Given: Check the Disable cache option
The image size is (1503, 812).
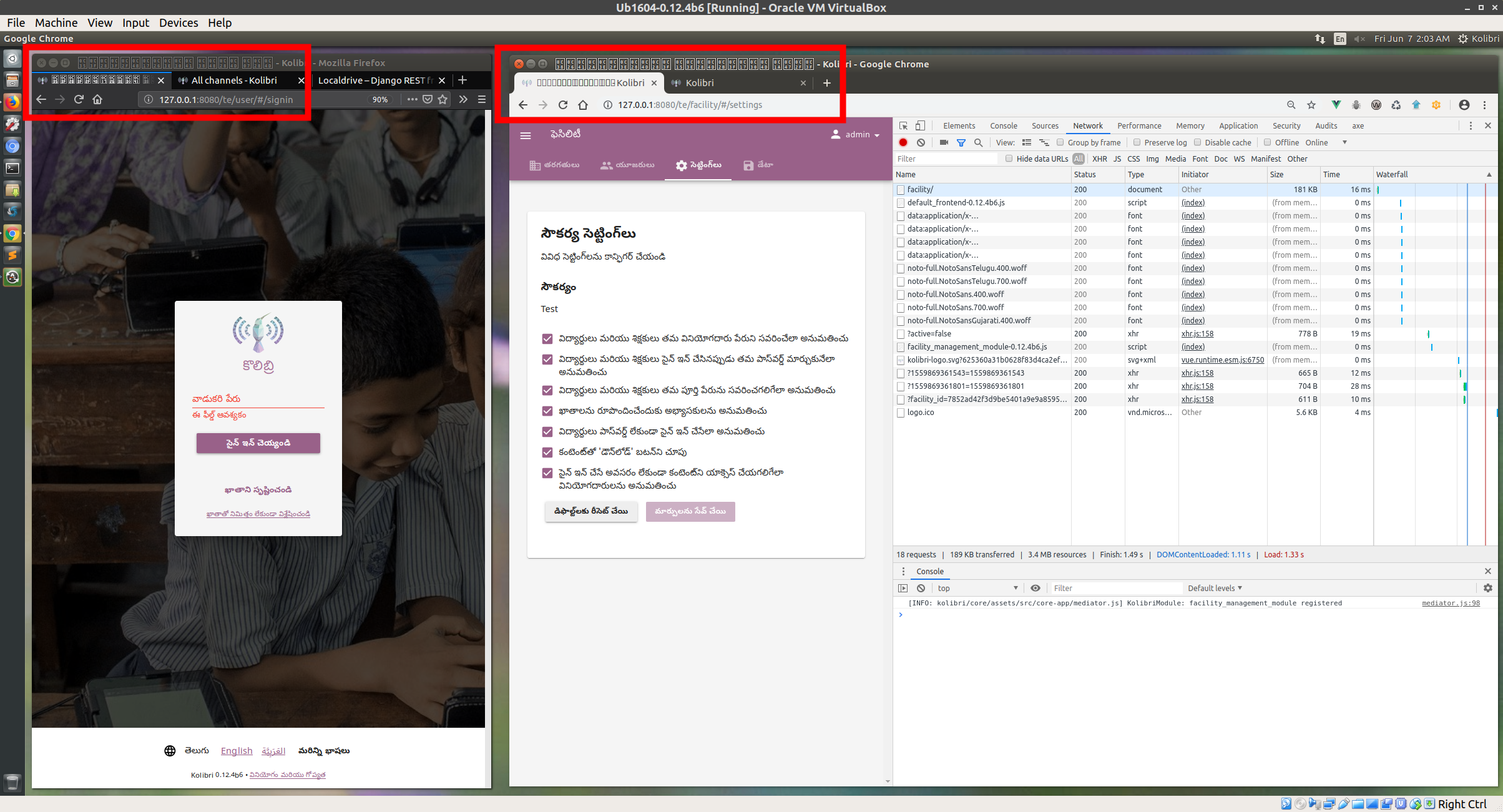Looking at the screenshot, I should (1198, 142).
